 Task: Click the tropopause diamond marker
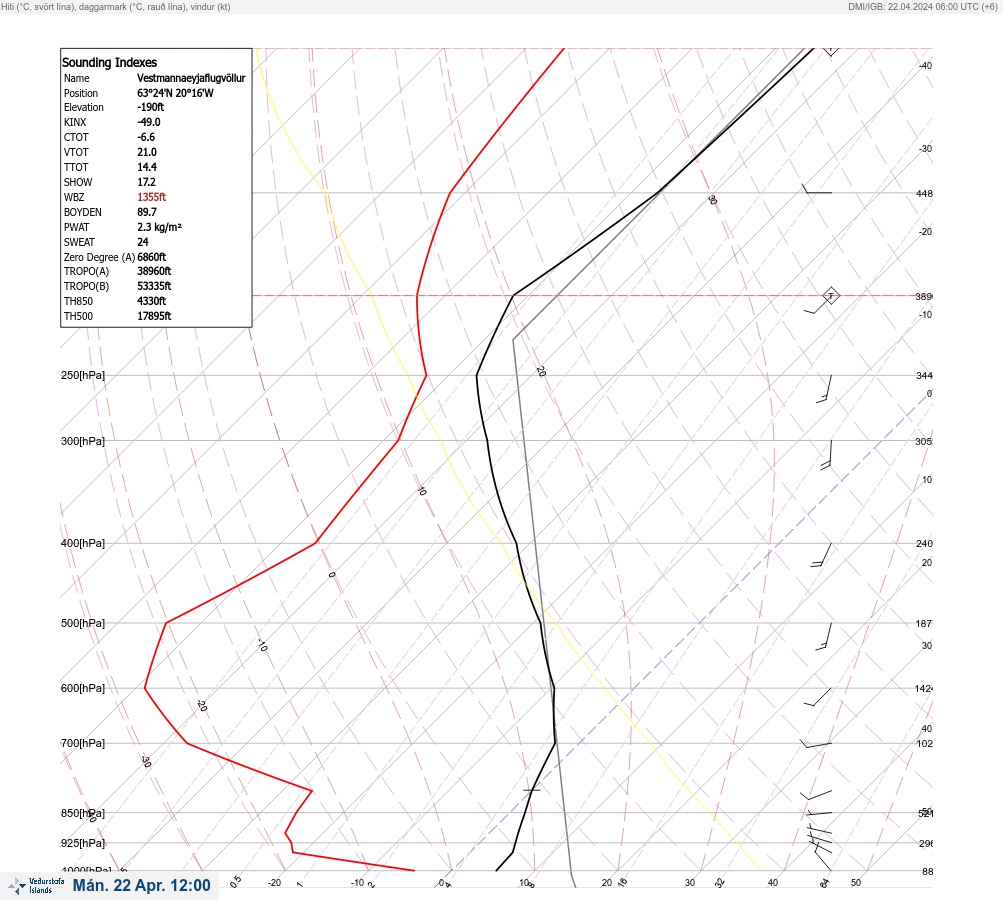pos(831,296)
